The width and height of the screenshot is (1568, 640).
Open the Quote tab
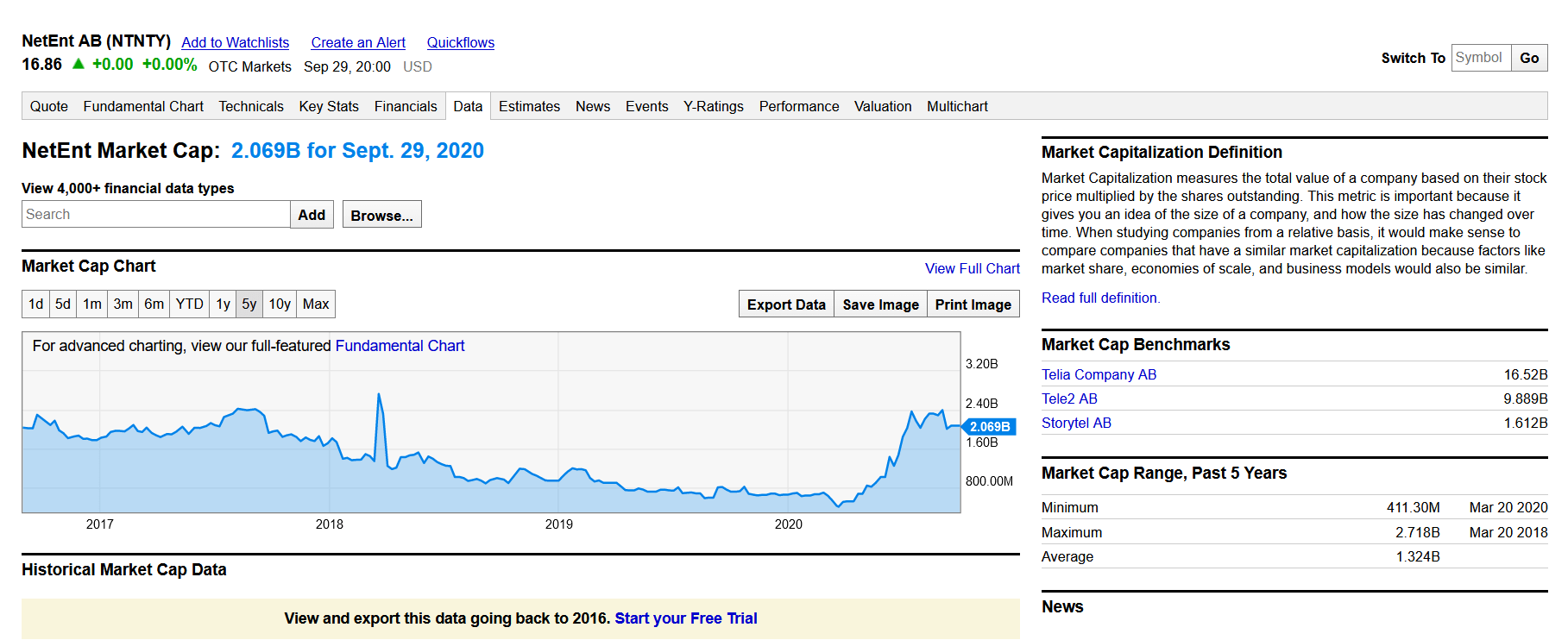49,106
